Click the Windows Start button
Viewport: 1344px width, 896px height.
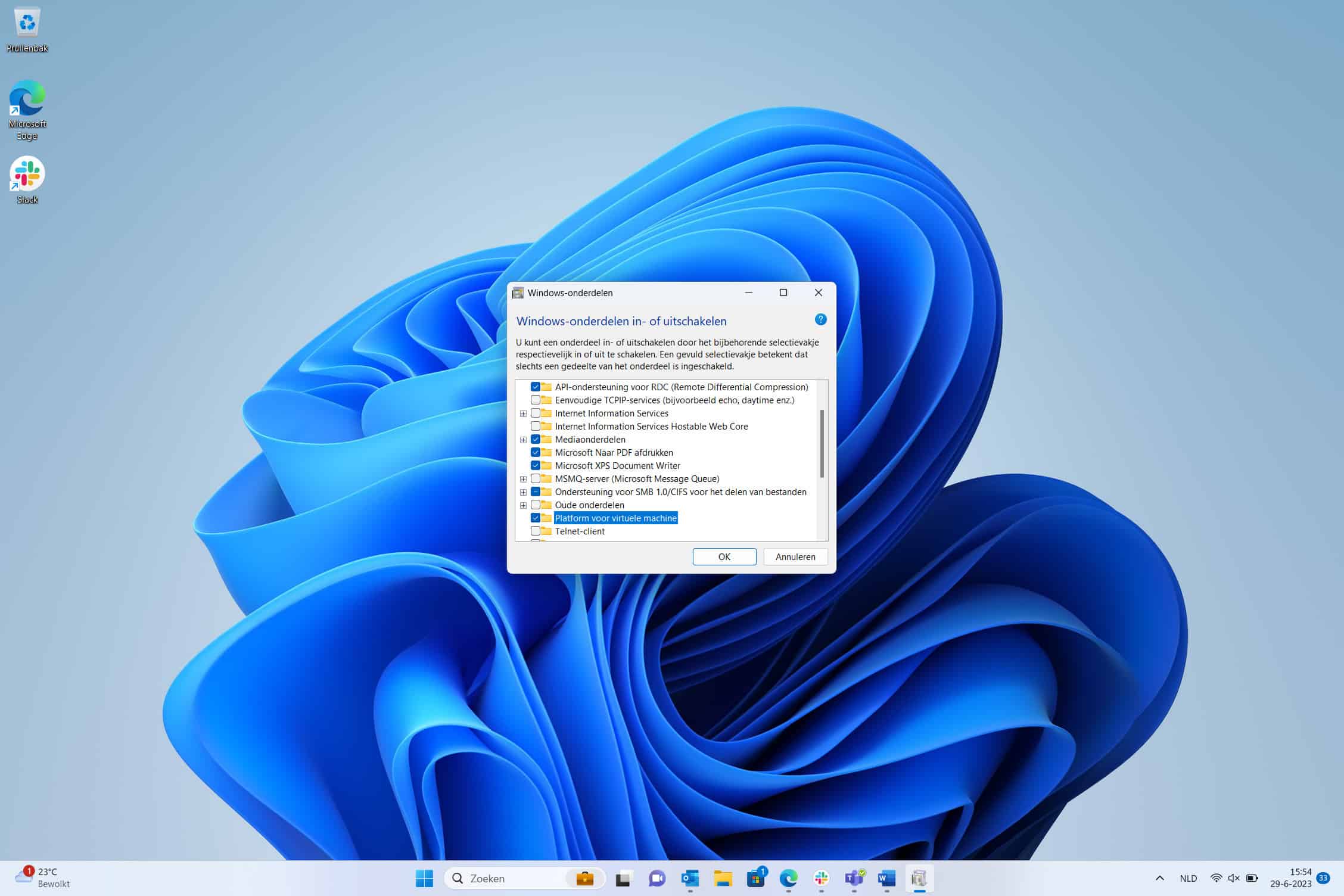[424, 878]
